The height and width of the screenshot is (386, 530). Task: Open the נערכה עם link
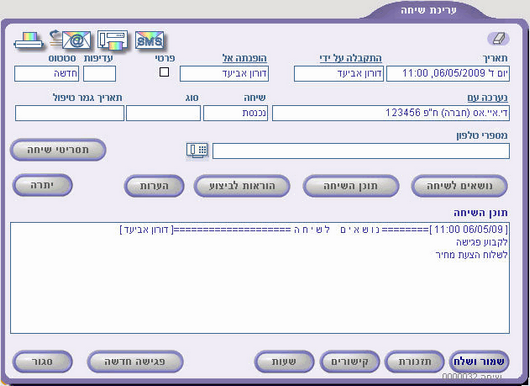click(x=487, y=98)
